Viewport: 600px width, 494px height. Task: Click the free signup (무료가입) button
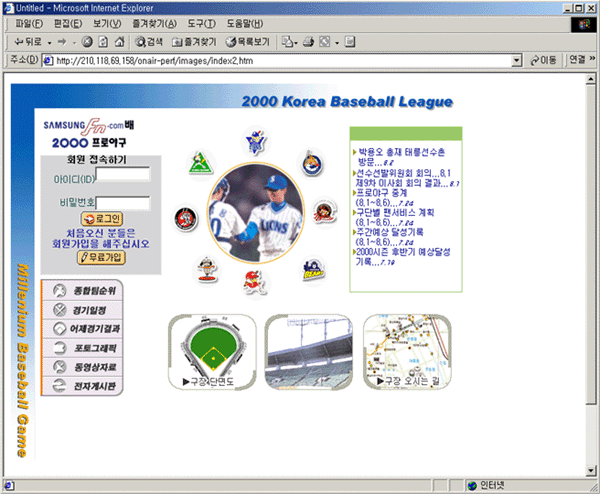coord(101,258)
